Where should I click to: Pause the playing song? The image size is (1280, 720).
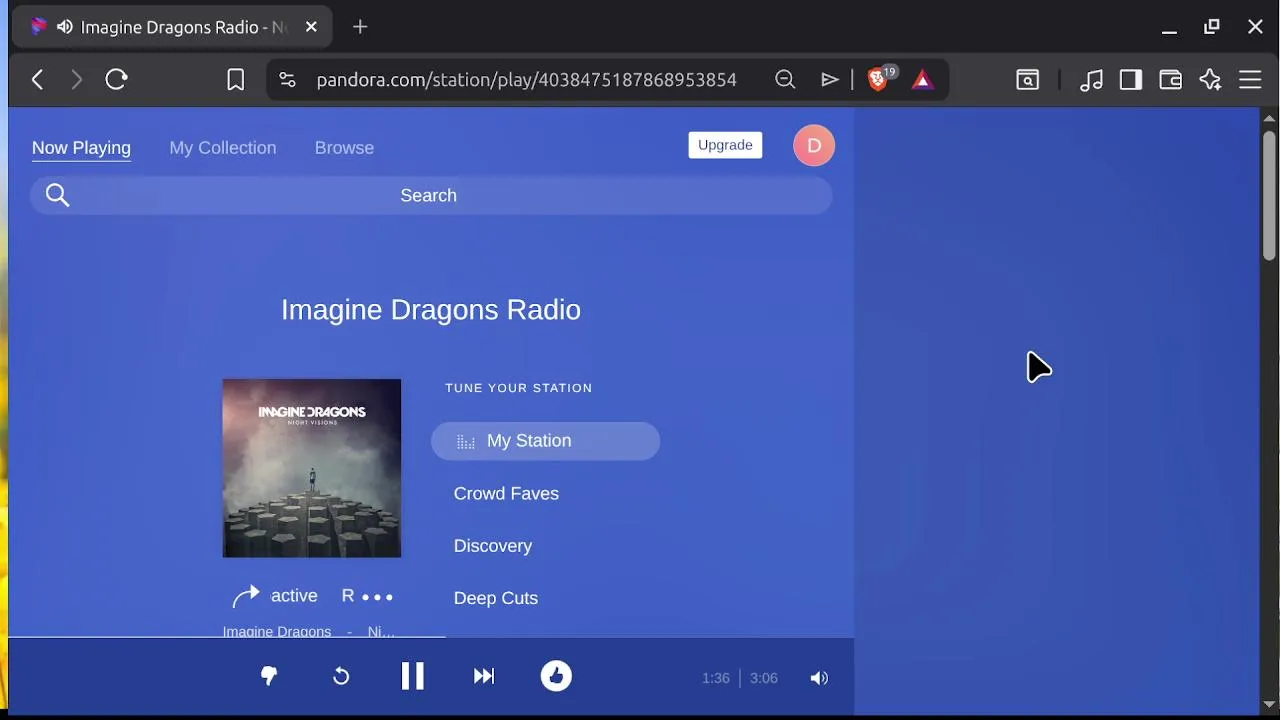tap(412, 676)
